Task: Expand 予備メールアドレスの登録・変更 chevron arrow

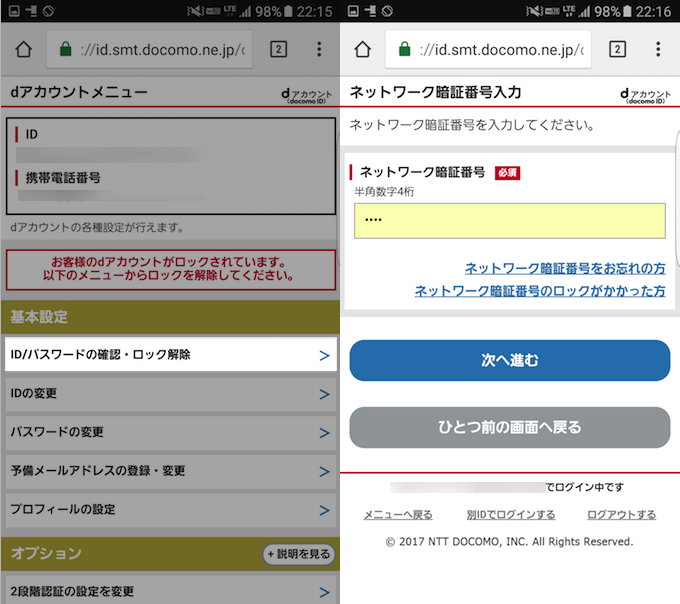Action: (324, 471)
